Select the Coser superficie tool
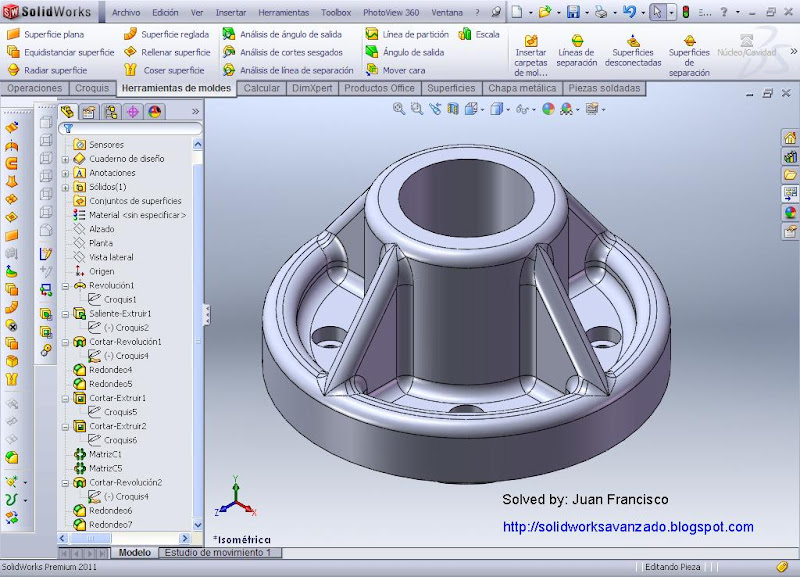800x577 pixels. tap(165, 71)
